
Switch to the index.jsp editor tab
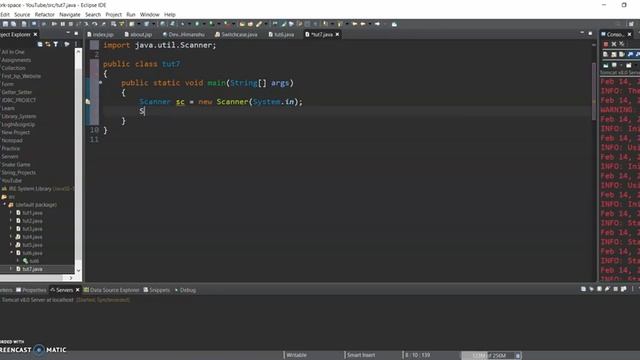point(100,35)
